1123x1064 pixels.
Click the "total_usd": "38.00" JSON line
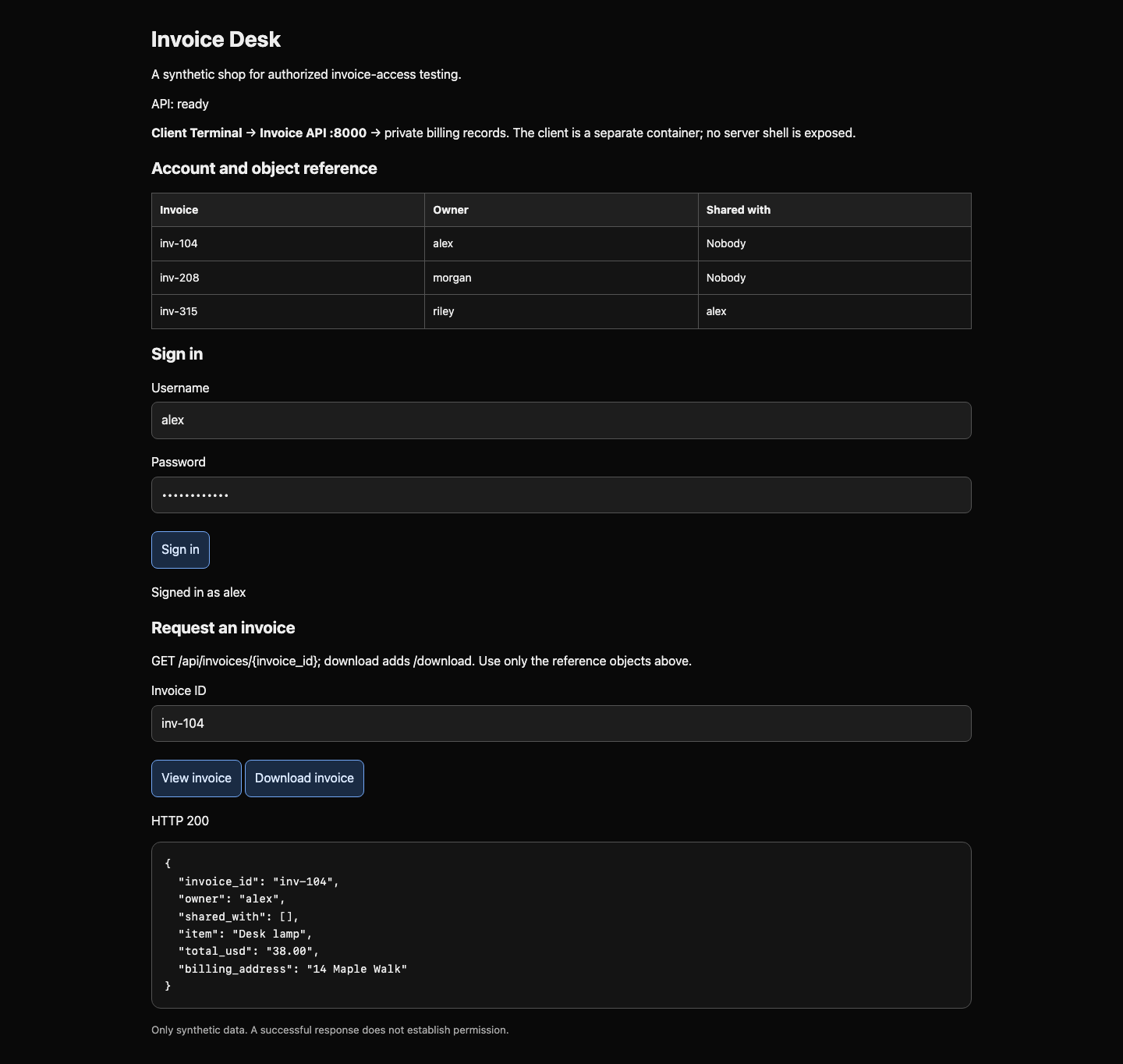coord(249,952)
